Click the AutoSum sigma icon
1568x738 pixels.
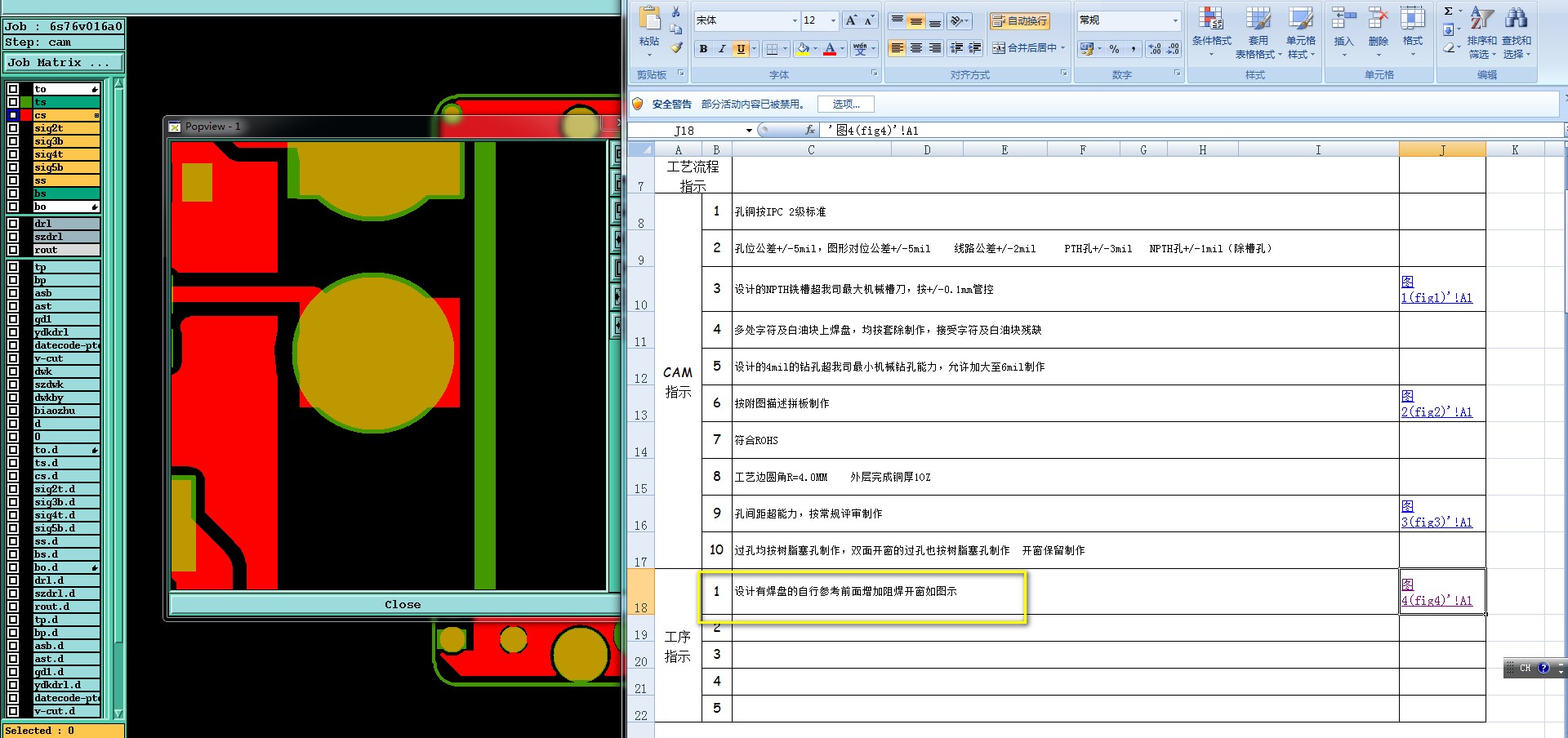1448,11
